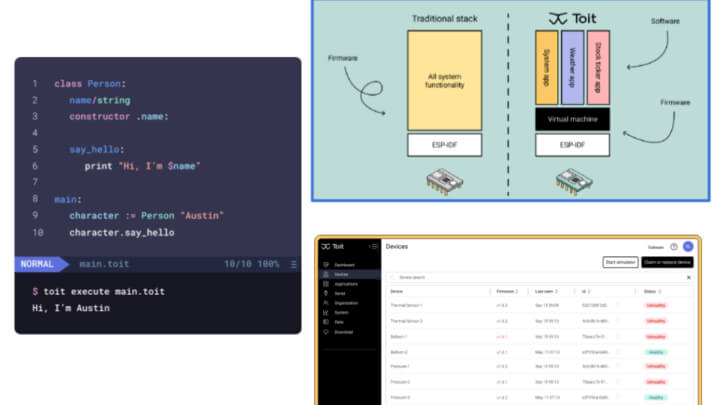Click the Dashboard icon in the sidebar
This screenshot has height=405, width=720.
click(x=326, y=264)
